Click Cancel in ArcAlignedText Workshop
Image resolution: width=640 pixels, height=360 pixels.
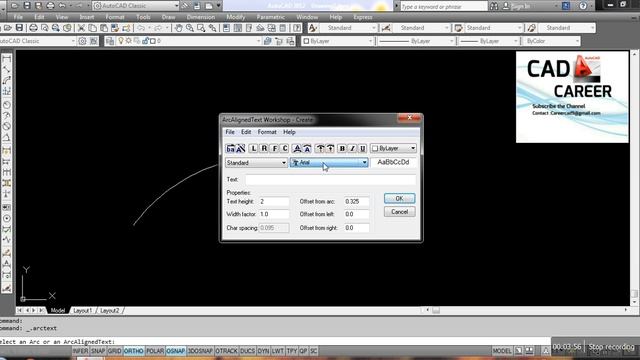400,212
